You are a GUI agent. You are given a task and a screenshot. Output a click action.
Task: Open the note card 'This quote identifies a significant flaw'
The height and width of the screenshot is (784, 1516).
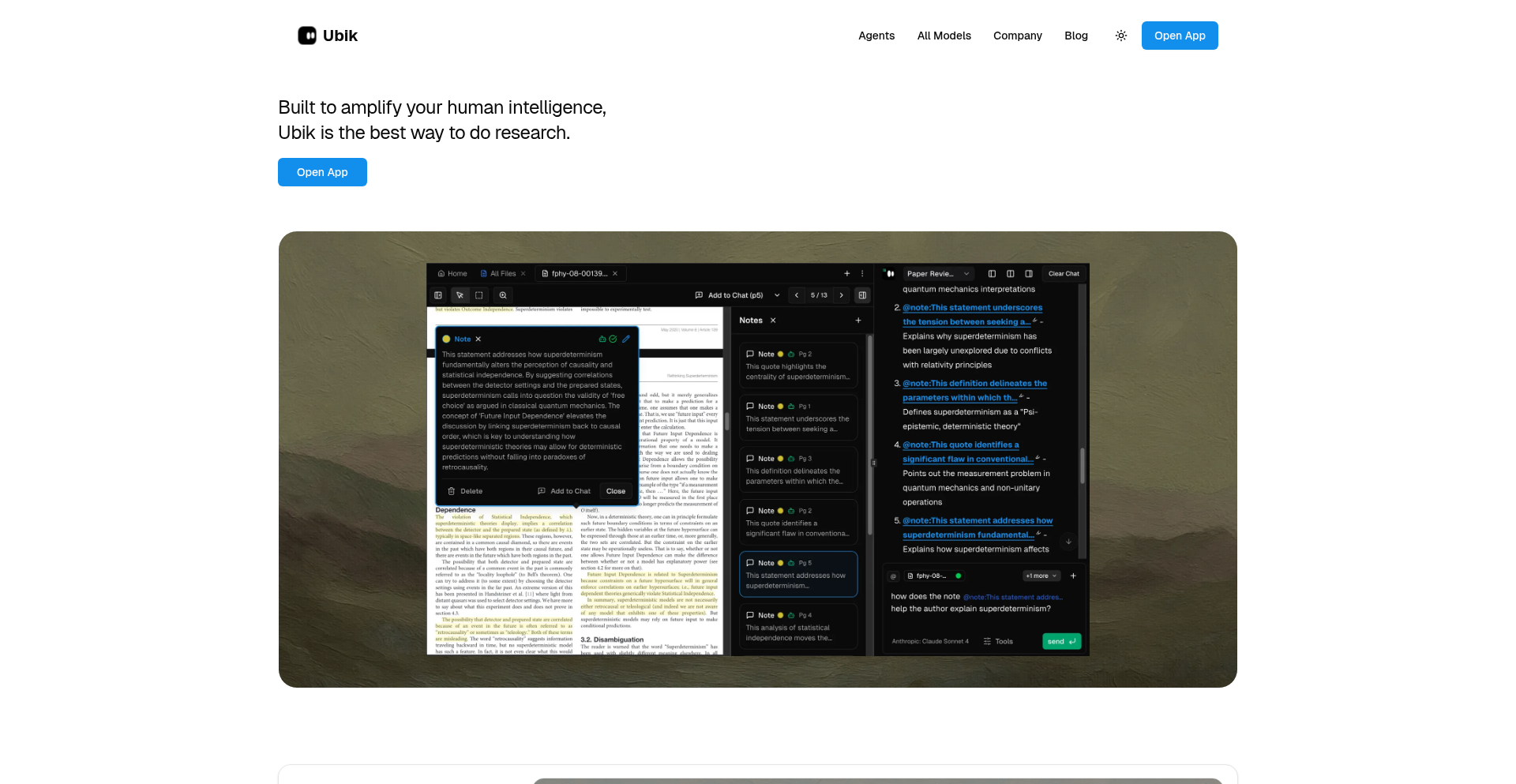point(798,522)
